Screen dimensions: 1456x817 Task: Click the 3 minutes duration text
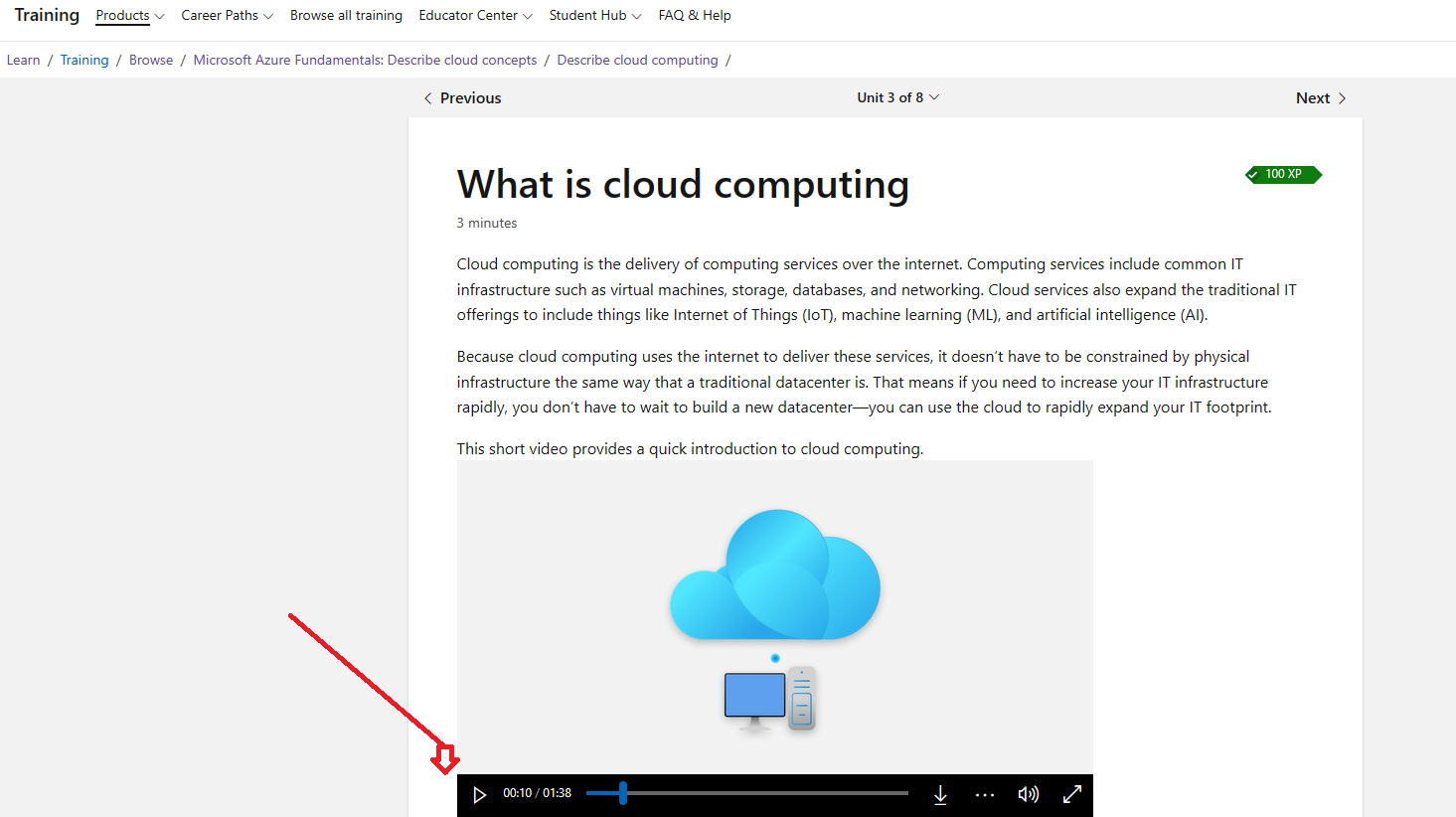487,224
